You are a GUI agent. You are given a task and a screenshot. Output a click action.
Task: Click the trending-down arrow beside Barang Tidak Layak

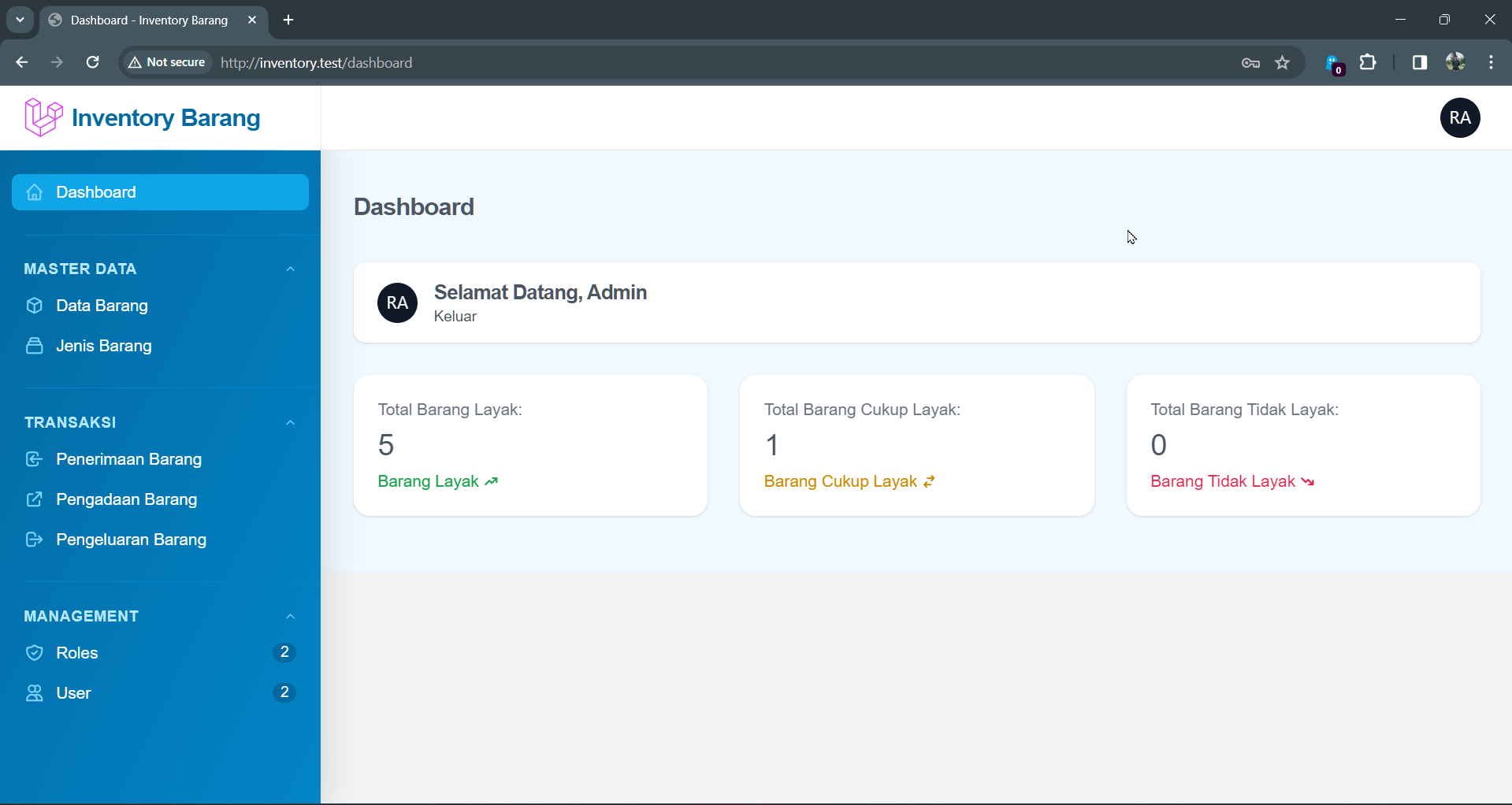[x=1308, y=481]
